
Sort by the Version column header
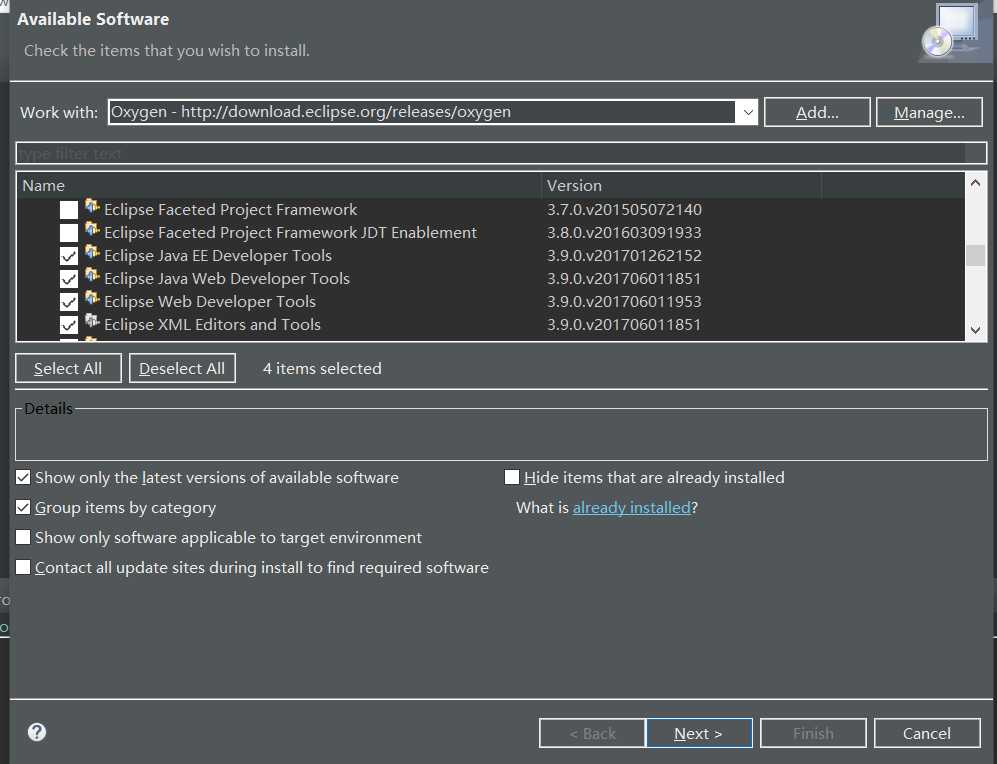click(681, 185)
